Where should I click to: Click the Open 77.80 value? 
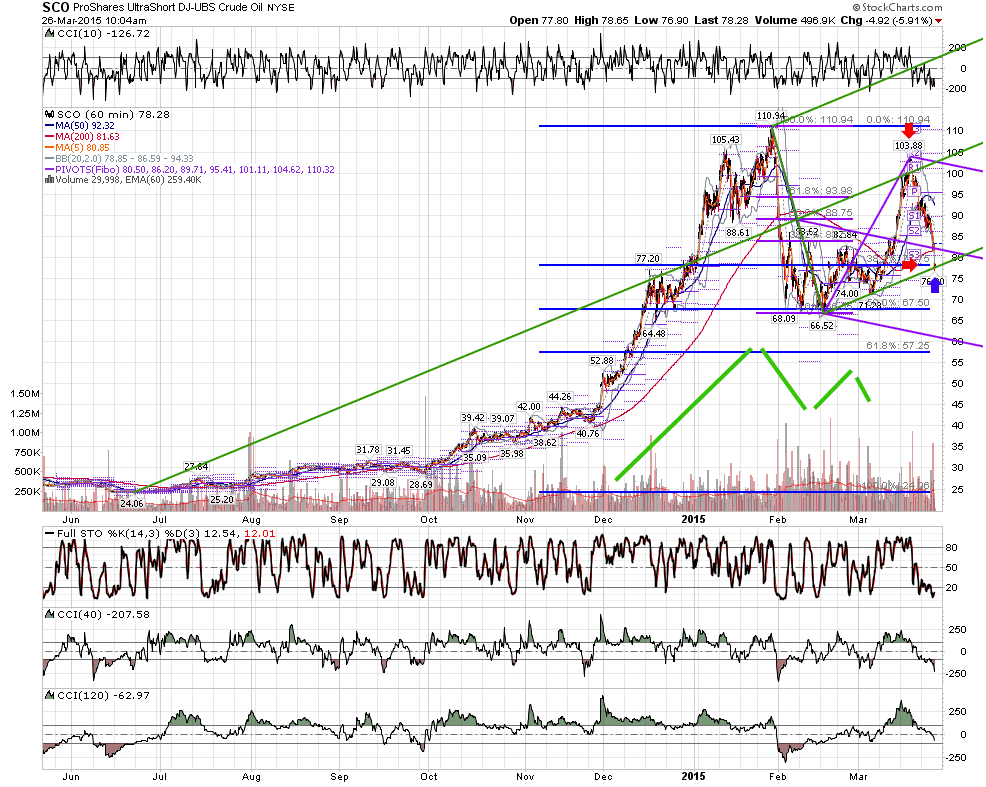tap(539, 20)
